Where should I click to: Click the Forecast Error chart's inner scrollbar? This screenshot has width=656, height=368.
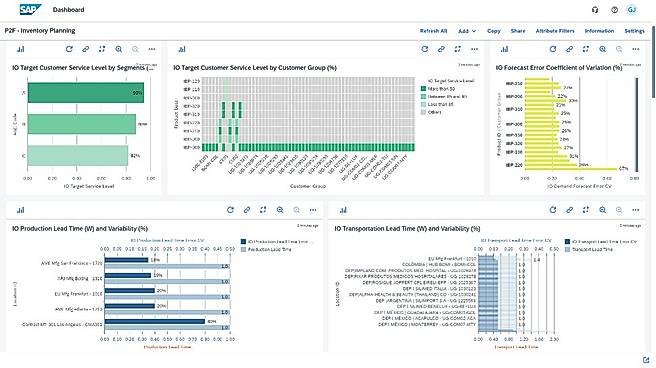(x=637, y=125)
